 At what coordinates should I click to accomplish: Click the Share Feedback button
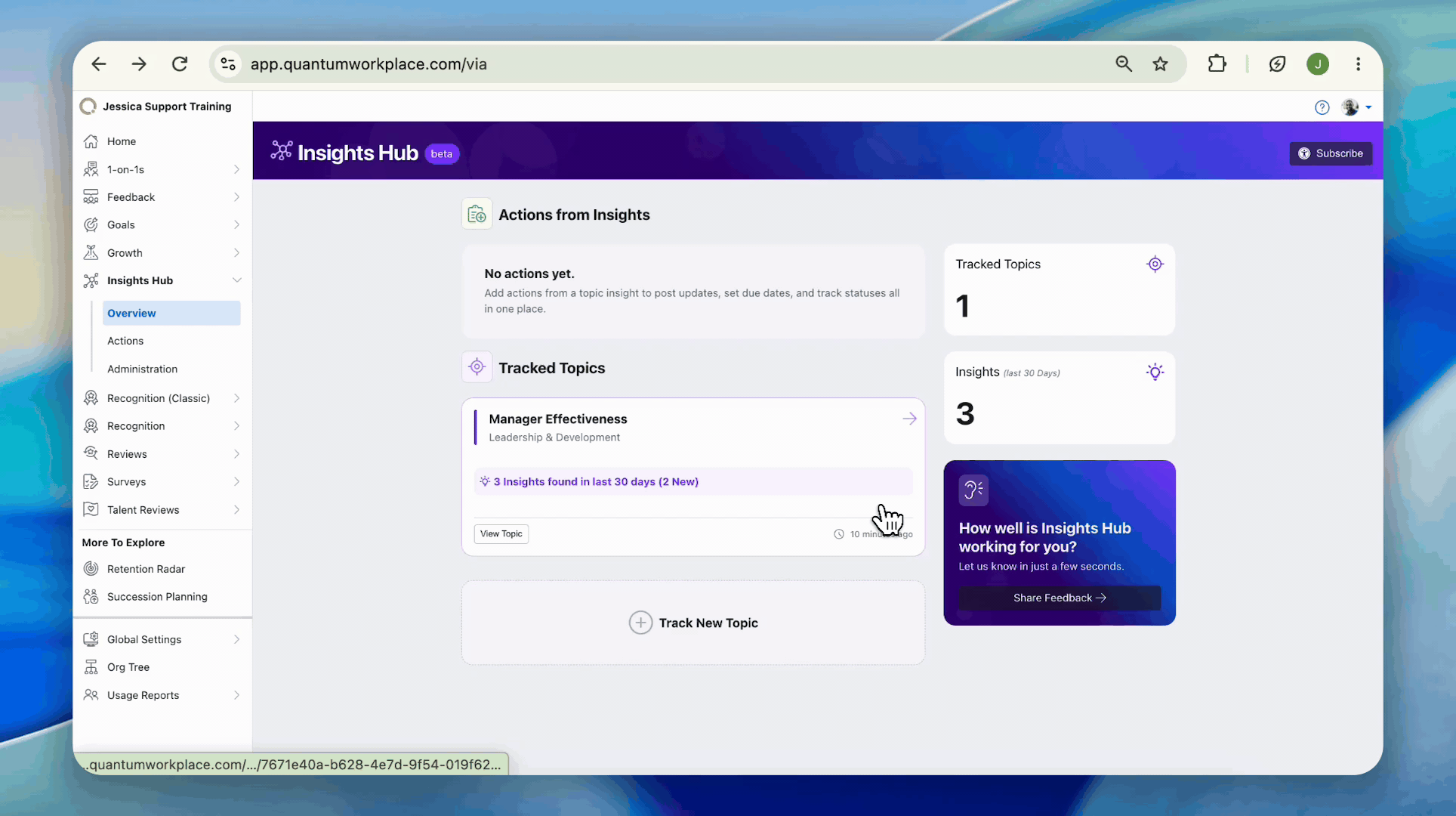(1060, 598)
